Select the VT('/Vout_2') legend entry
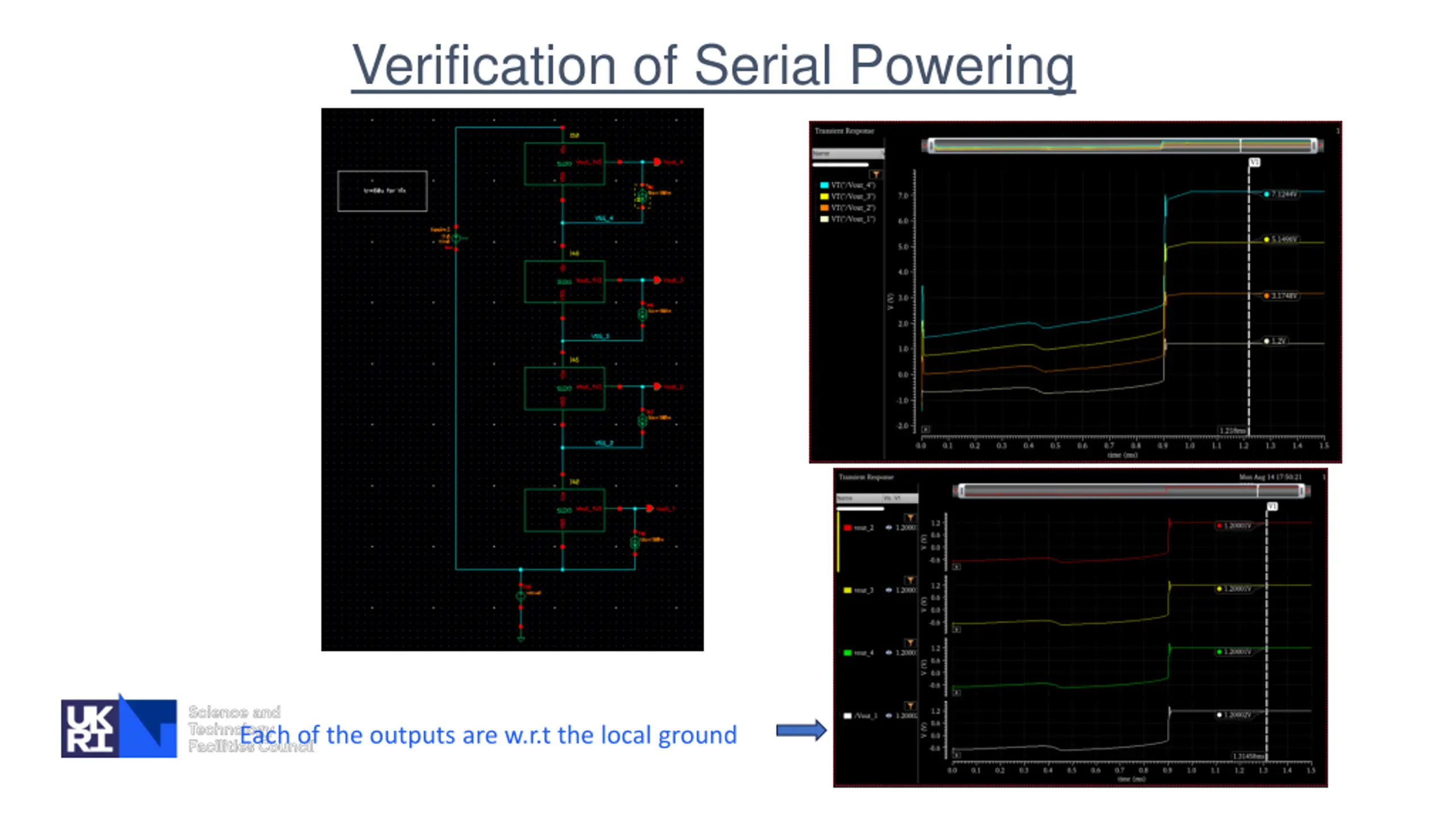1456x819 pixels. click(x=853, y=208)
